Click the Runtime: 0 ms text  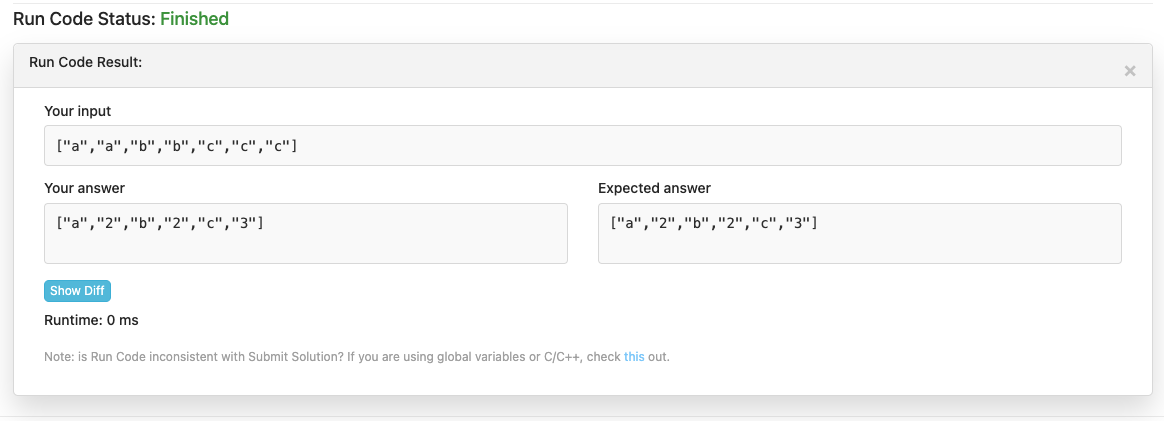point(91,321)
